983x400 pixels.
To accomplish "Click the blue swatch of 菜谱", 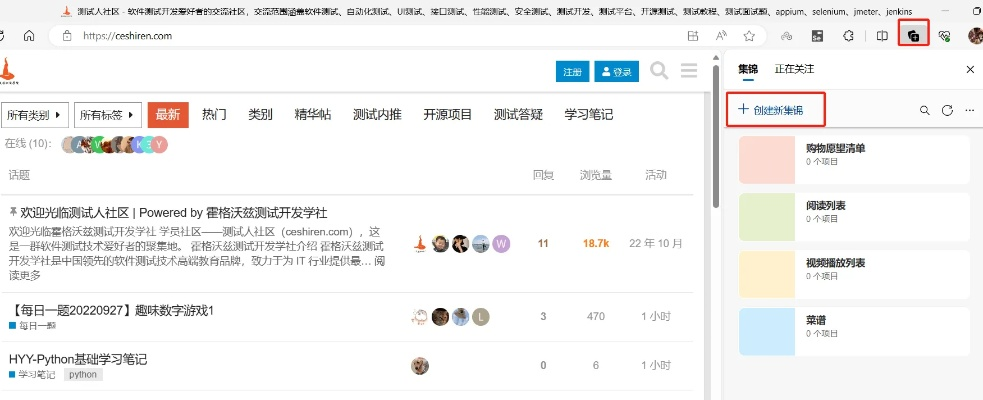I will coord(767,332).
